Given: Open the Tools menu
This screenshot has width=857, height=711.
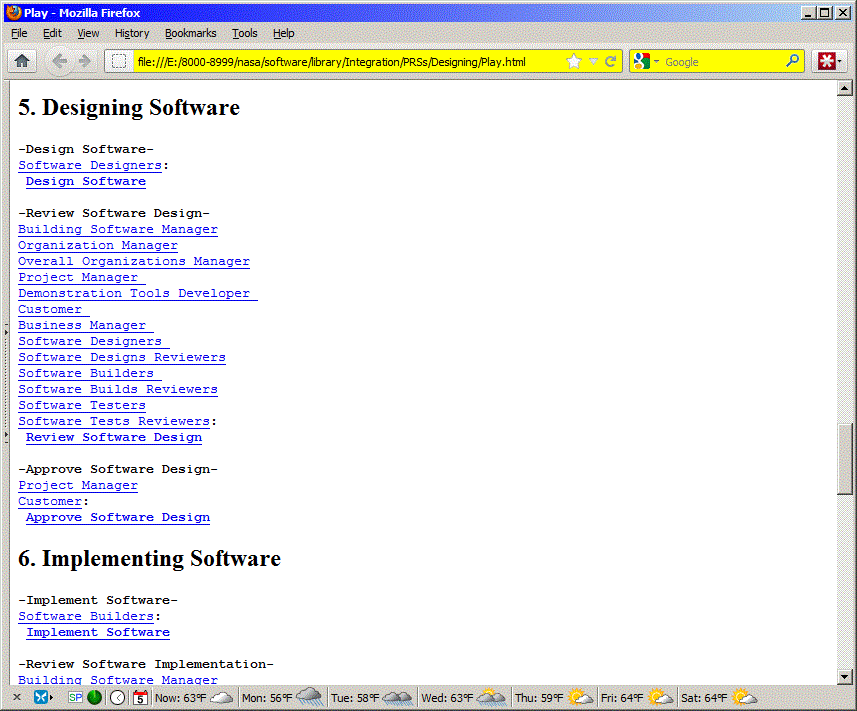Looking at the screenshot, I should pyautogui.click(x=244, y=33).
